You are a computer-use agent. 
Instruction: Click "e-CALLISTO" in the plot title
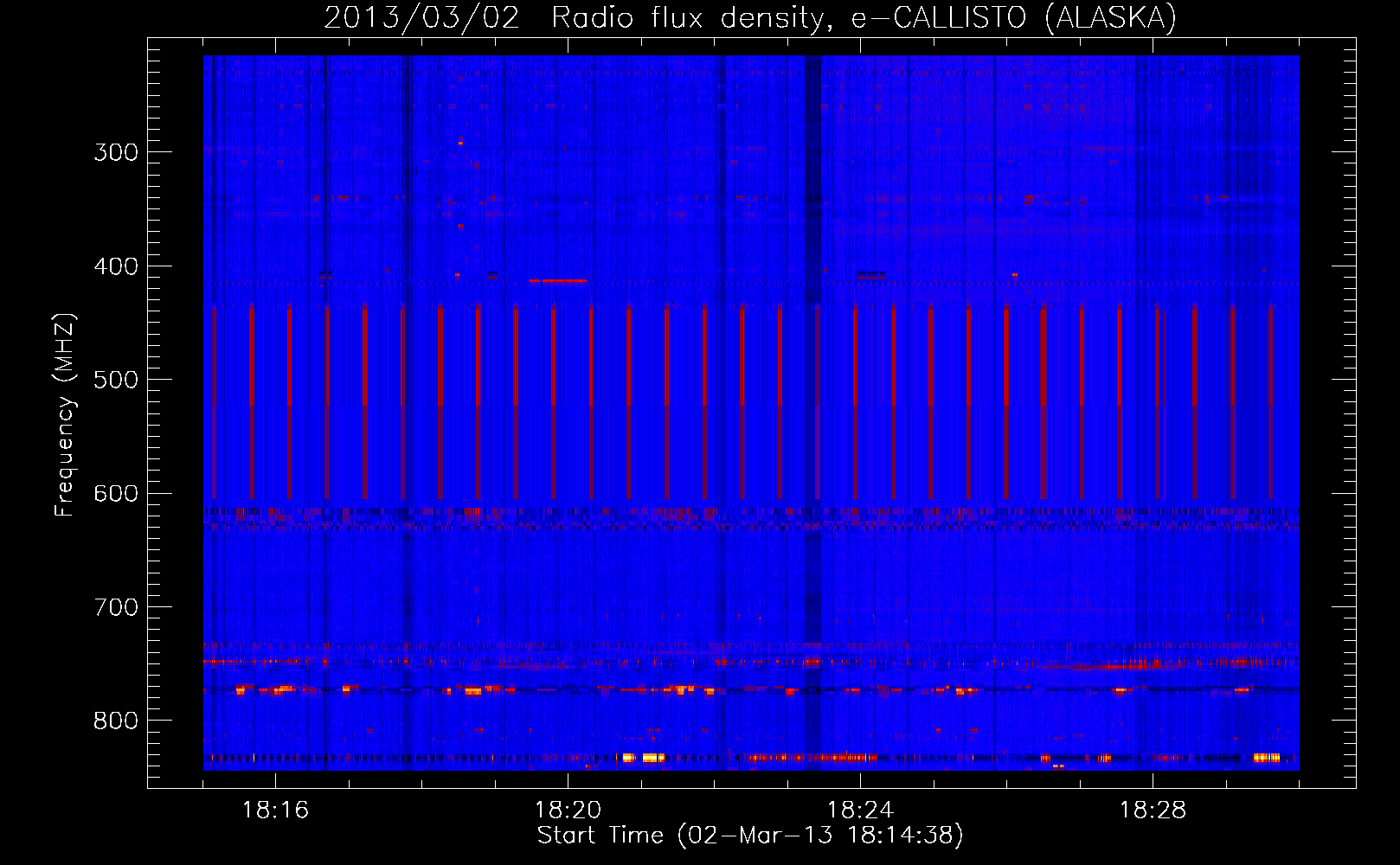pyautogui.click(x=939, y=18)
